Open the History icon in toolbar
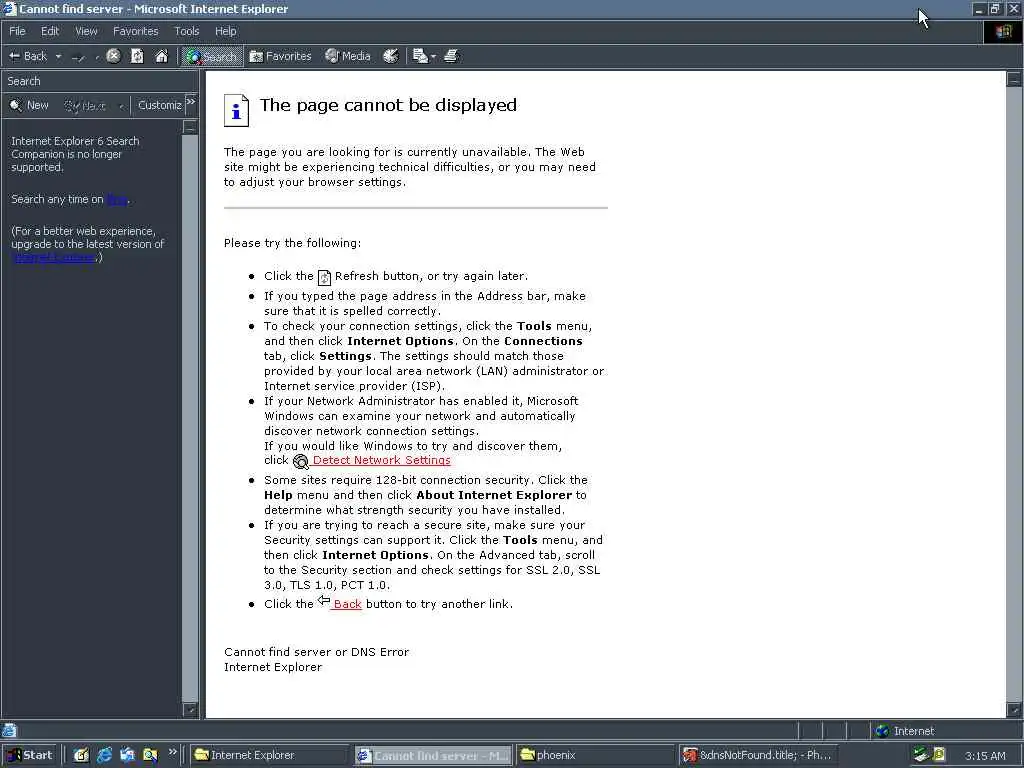The height and width of the screenshot is (768, 1024). (x=391, y=56)
